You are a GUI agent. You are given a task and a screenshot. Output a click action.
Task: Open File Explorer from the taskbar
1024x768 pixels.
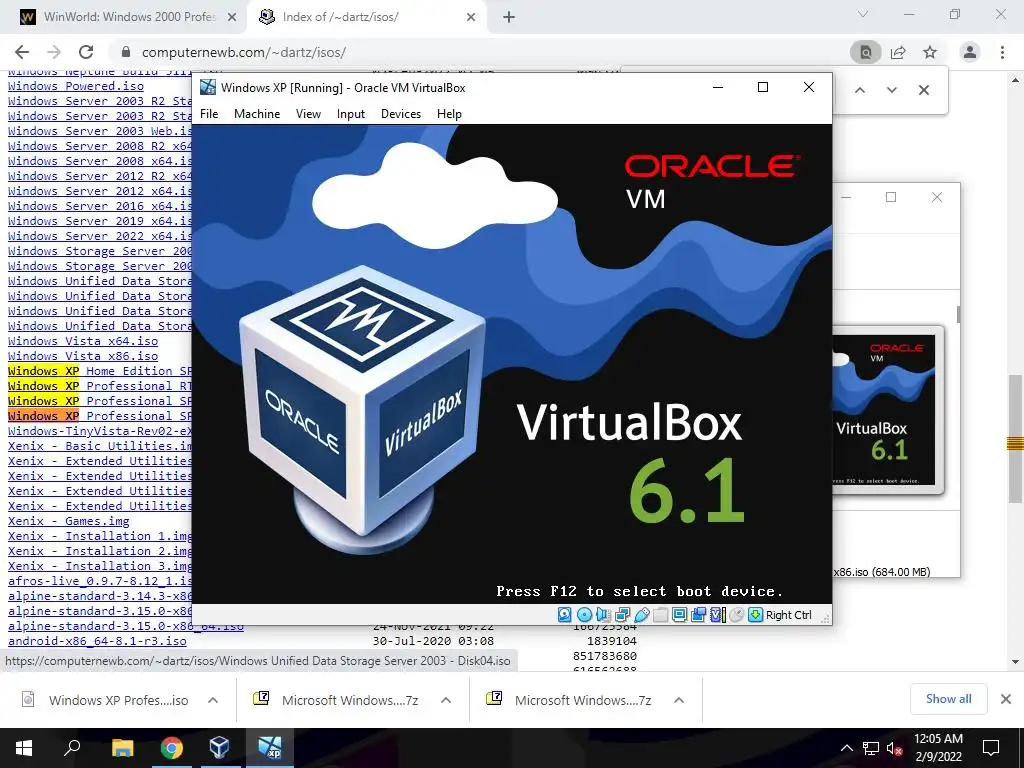pos(122,748)
